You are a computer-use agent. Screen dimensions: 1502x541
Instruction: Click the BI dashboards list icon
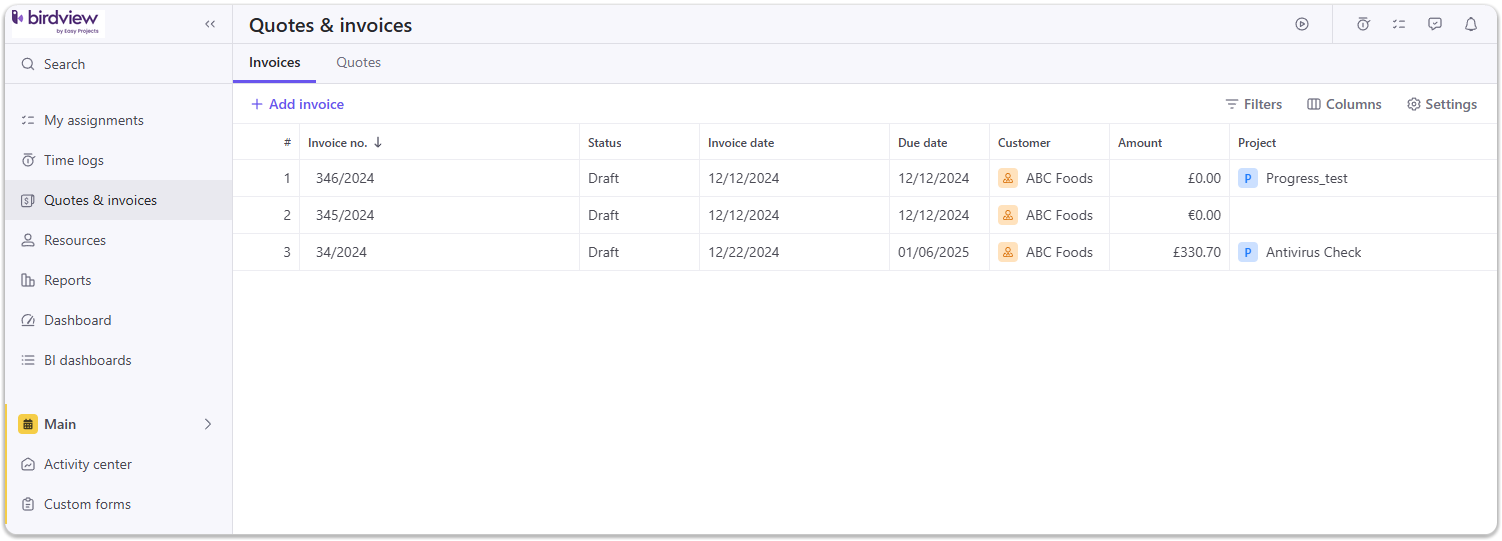coord(28,360)
